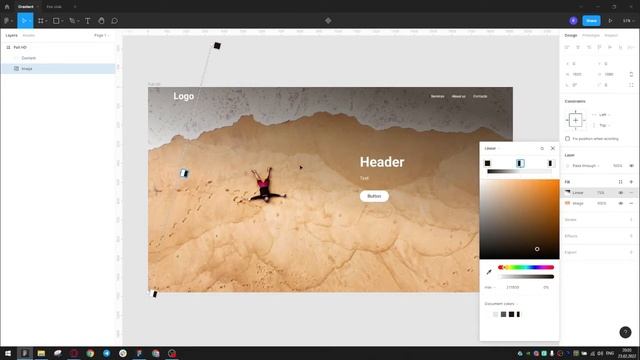Screen dimensions: 640x360
Task: Open the zoom level dropdown
Action: [x=628, y=20]
